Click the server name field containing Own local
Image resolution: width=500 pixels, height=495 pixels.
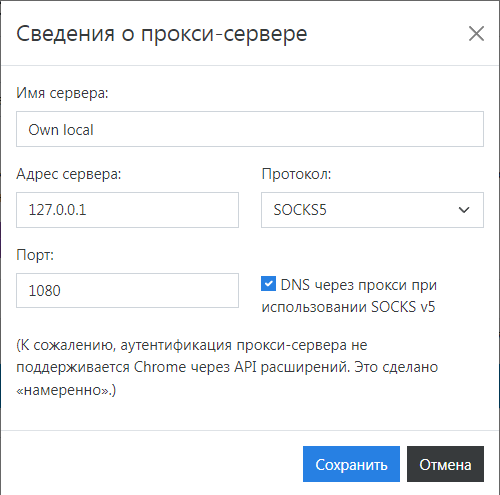(x=250, y=129)
